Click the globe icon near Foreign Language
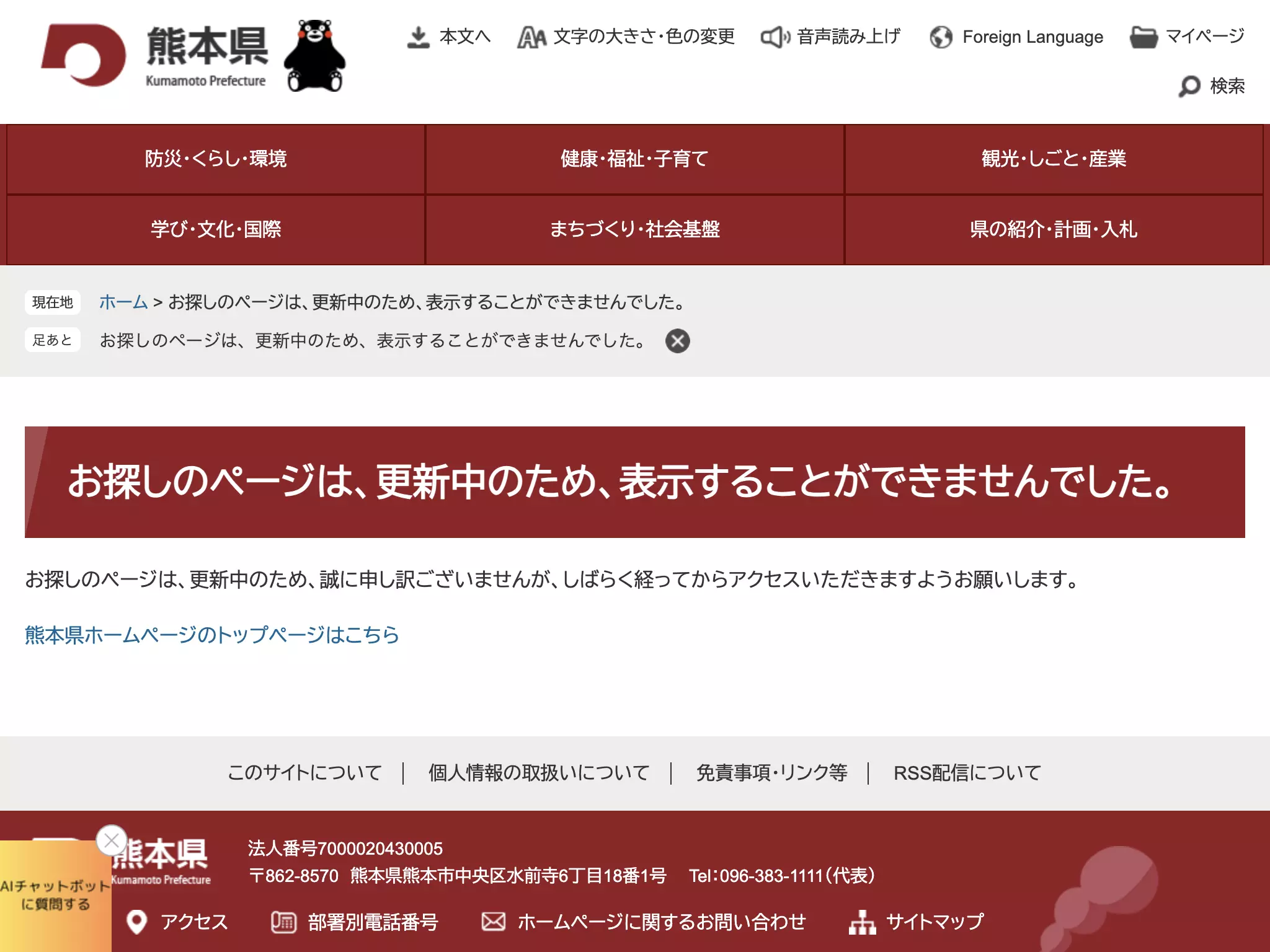 (941, 37)
